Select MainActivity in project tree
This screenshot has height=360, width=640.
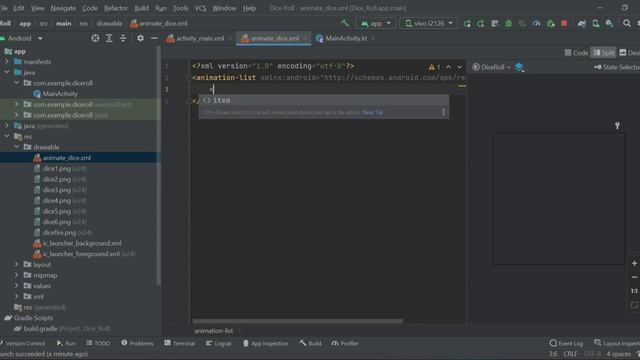[60, 94]
